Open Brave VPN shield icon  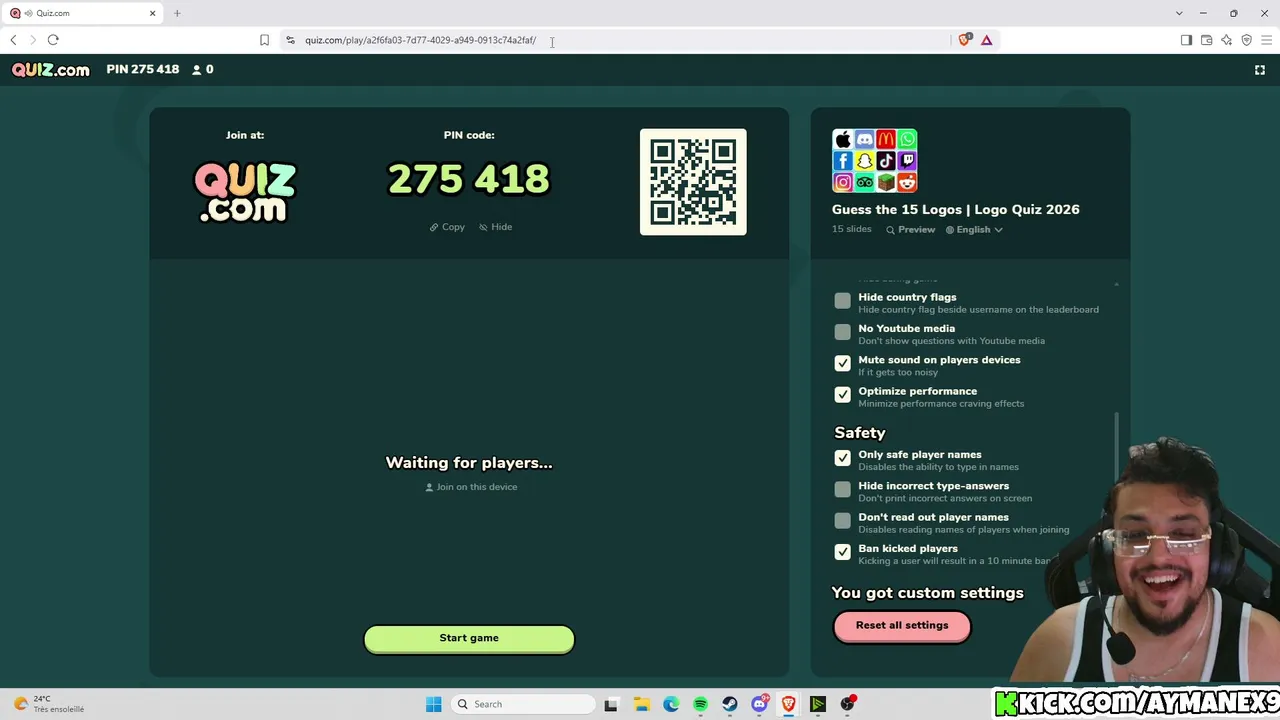click(1246, 40)
